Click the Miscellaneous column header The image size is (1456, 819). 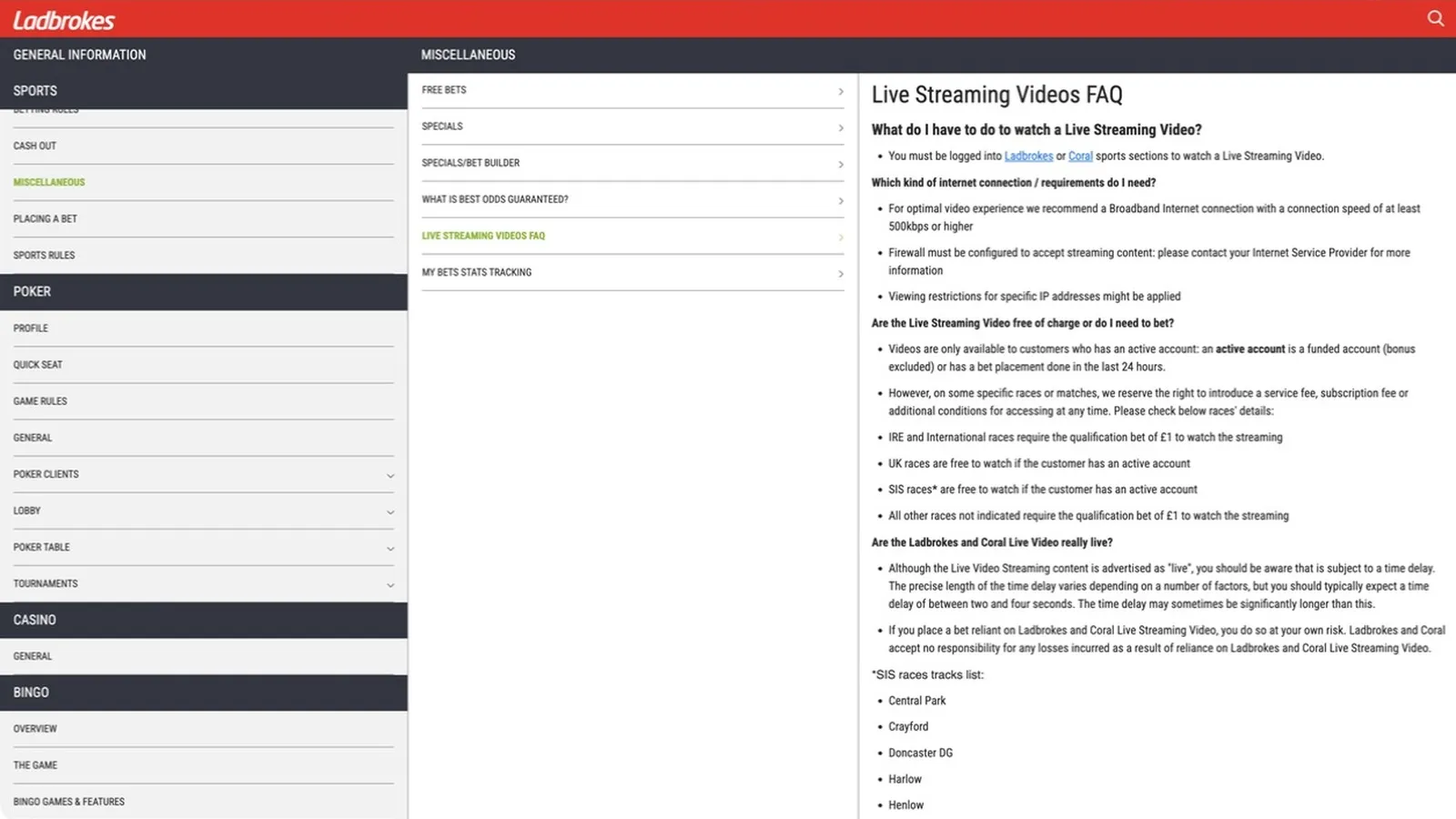click(468, 55)
